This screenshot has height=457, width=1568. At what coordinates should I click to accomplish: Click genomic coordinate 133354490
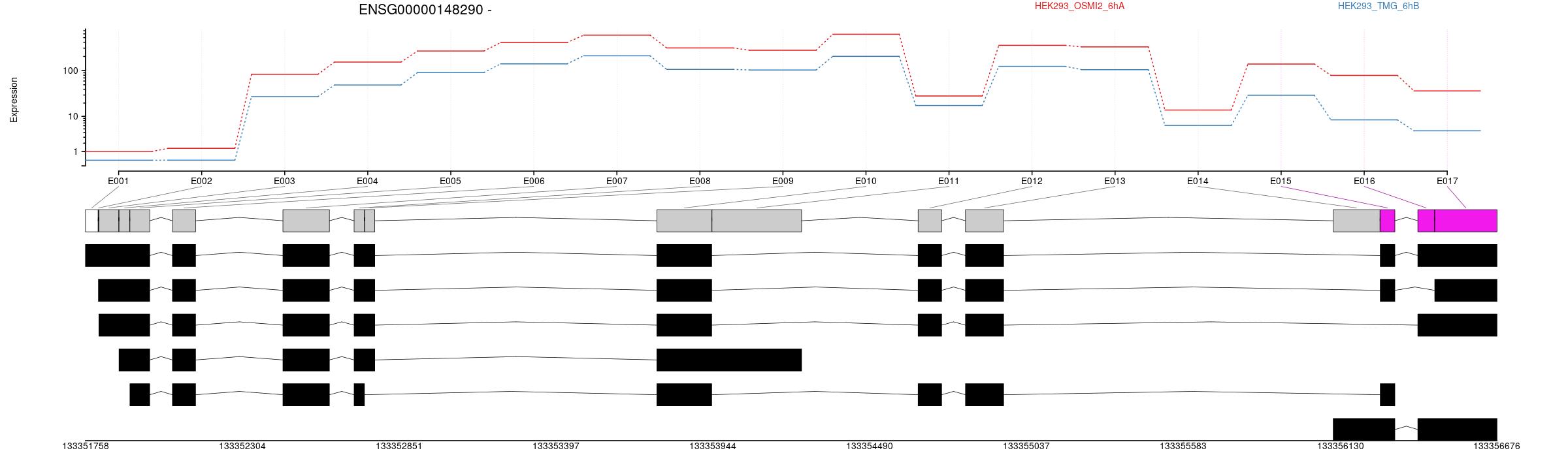870,447
